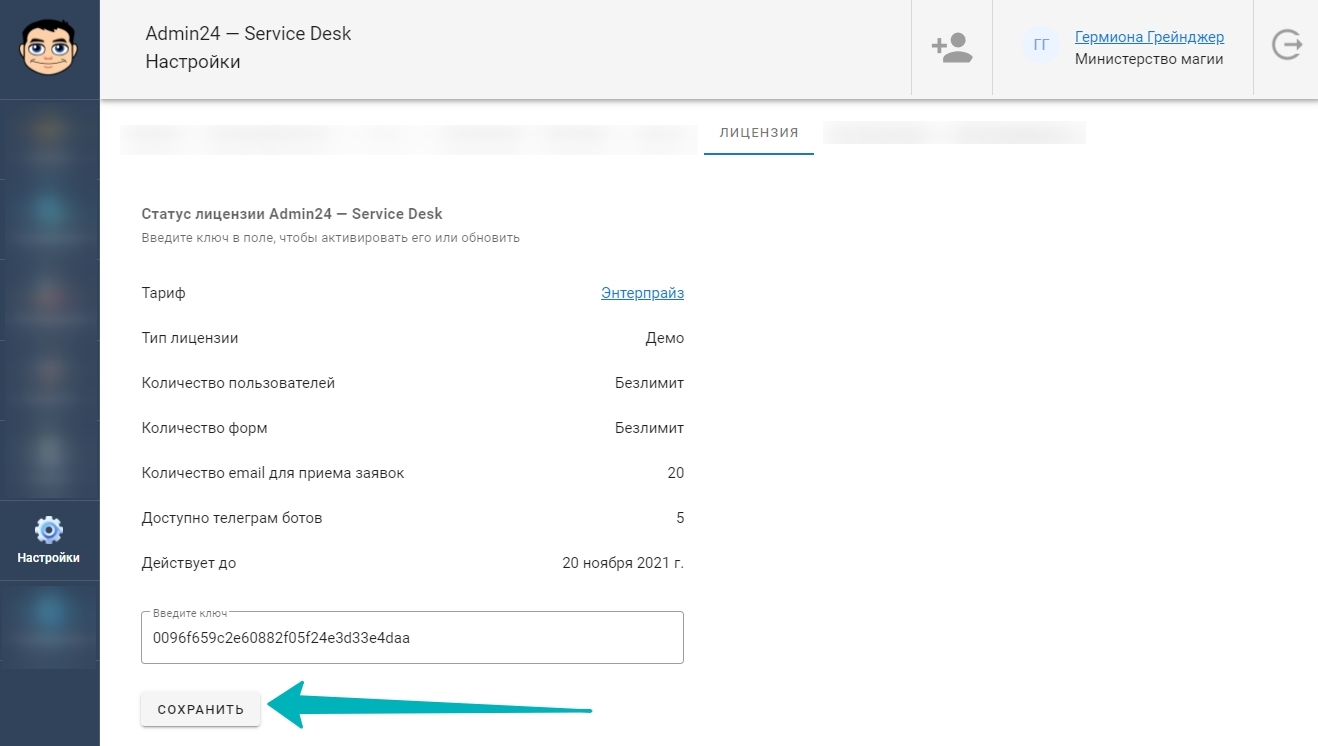The width and height of the screenshot is (1318, 746).
Task: Click the 'Тариф' row label
Action: tap(164, 293)
